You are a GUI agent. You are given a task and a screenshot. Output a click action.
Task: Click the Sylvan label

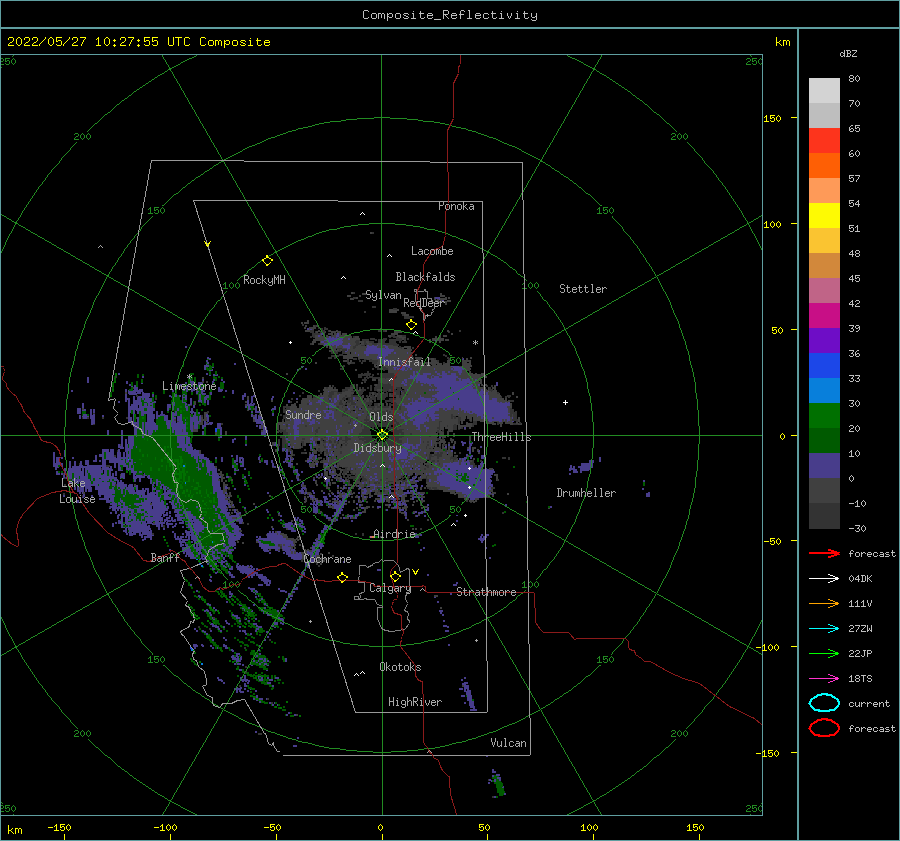[x=383, y=295]
